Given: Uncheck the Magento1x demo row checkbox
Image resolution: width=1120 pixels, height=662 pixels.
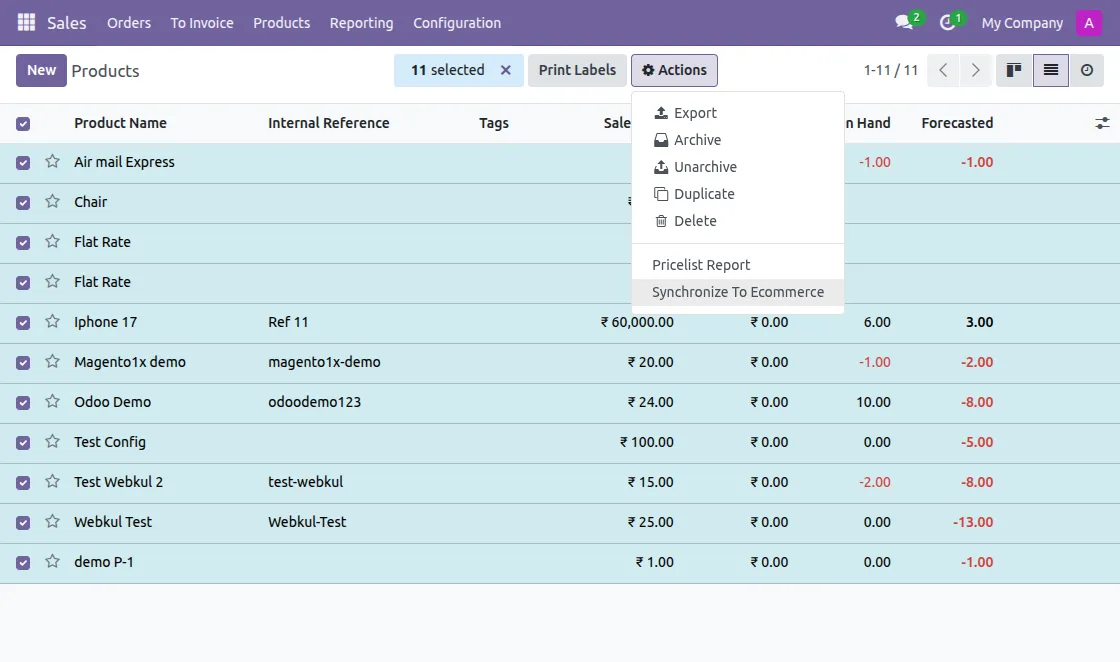Looking at the screenshot, I should click(x=23, y=363).
